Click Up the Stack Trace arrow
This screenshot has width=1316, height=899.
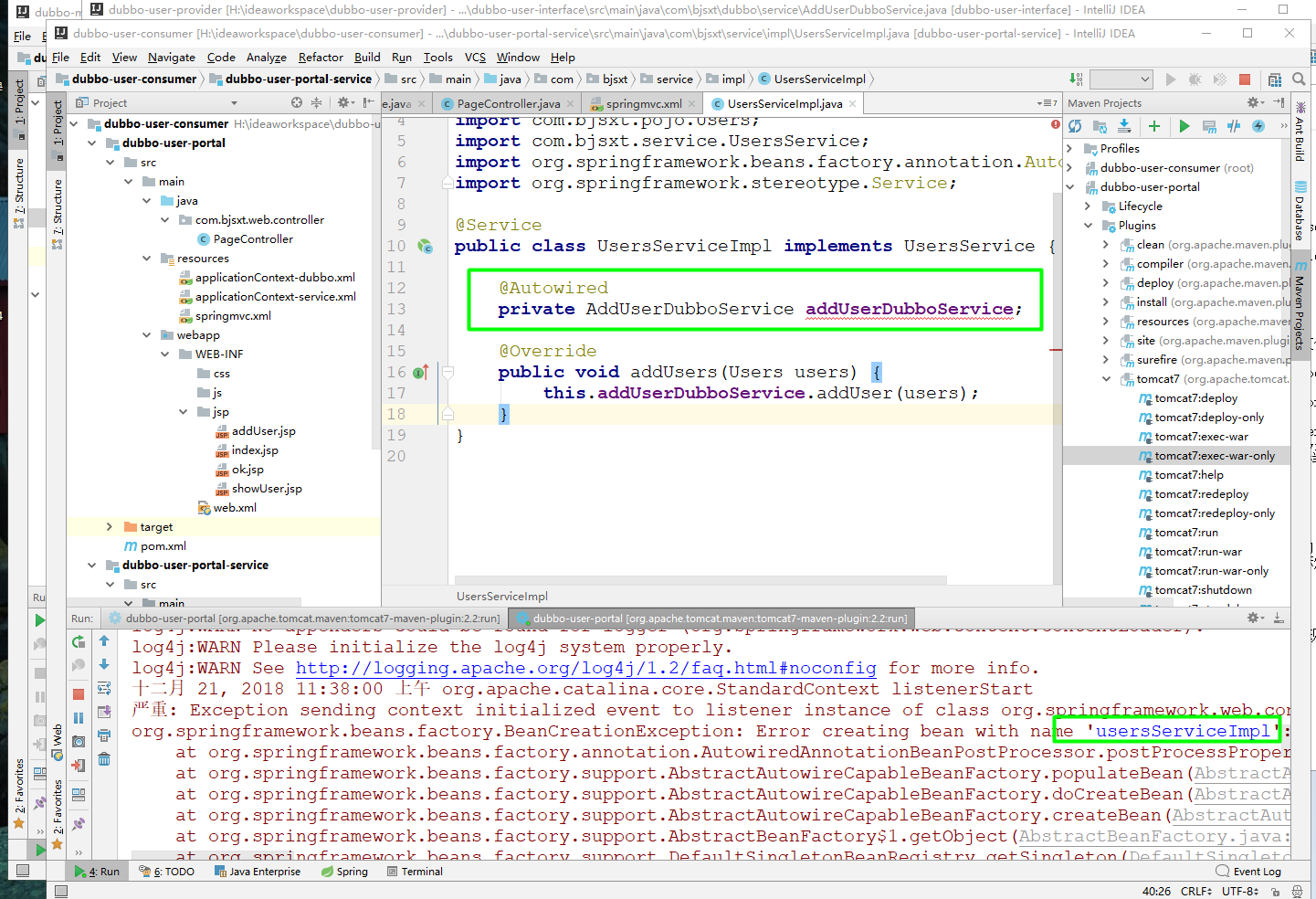pyautogui.click(x=104, y=641)
